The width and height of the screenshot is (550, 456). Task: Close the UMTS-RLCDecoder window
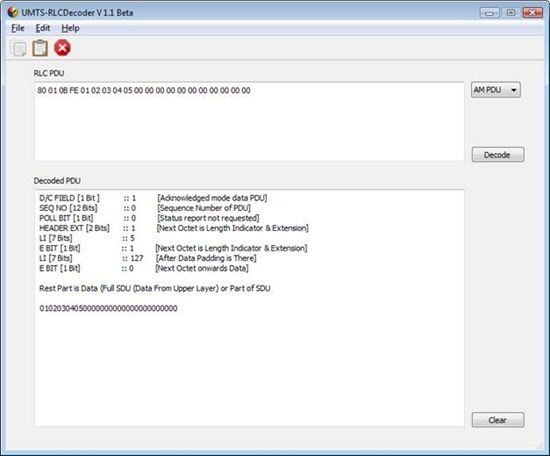click(532, 13)
